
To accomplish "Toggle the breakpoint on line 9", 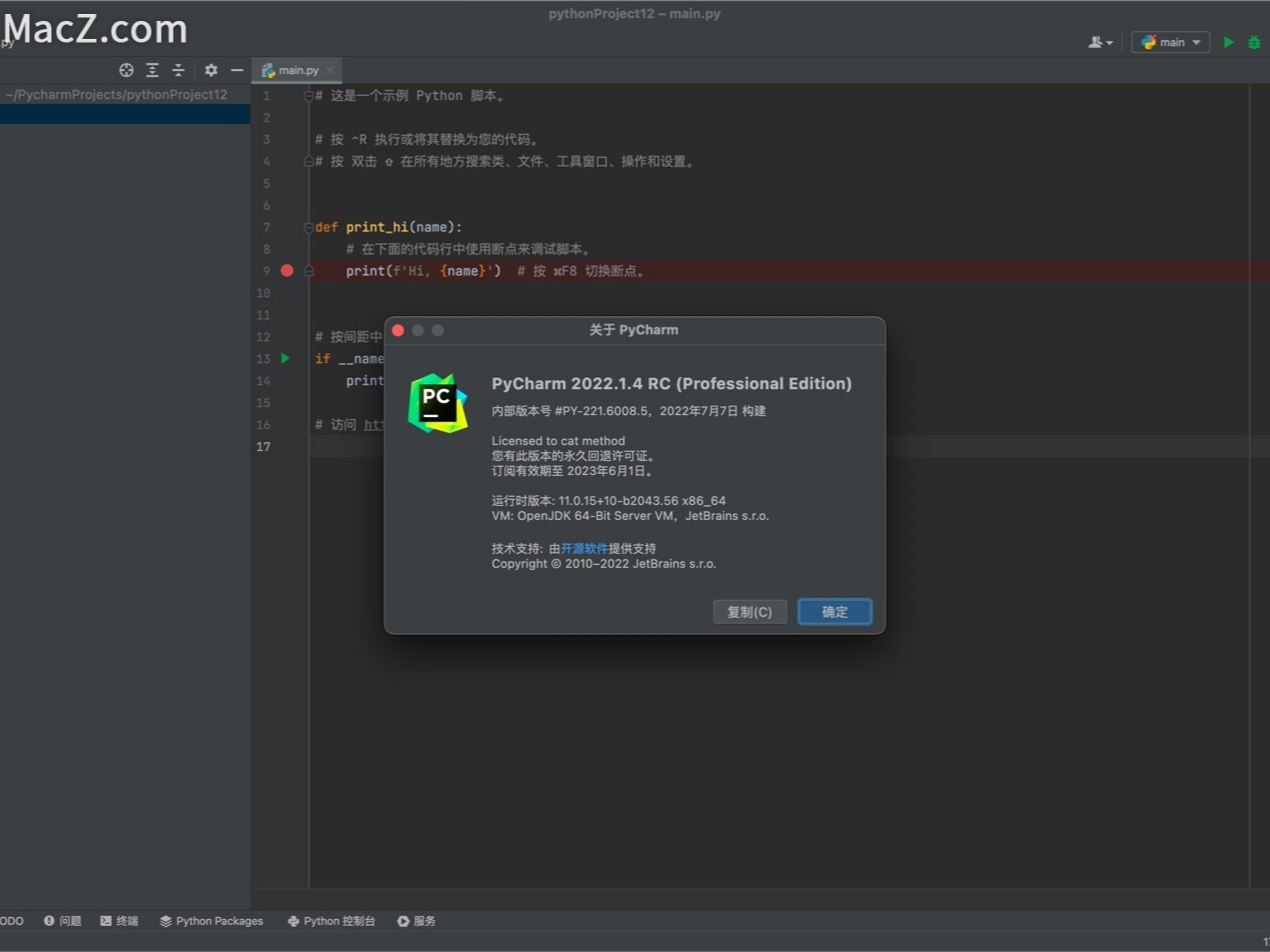I will pyautogui.click(x=287, y=270).
